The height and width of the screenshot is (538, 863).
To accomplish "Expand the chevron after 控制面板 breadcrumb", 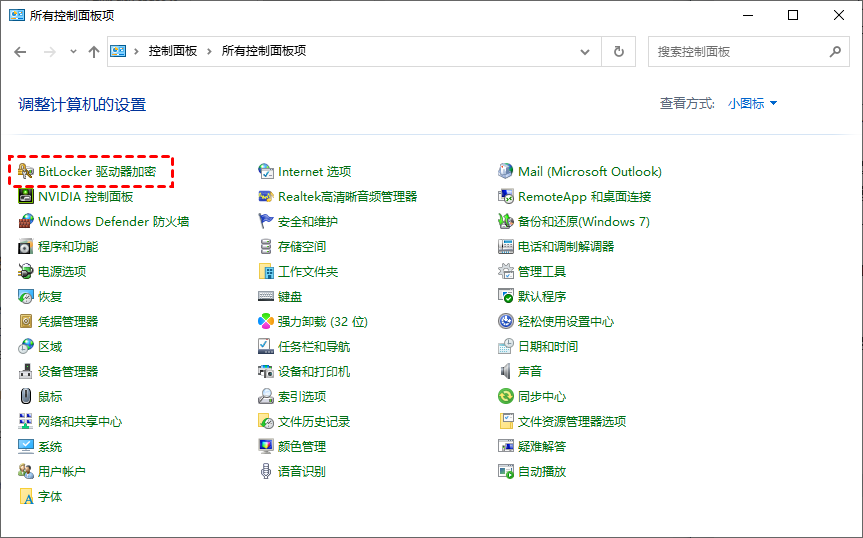I will (209, 51).
